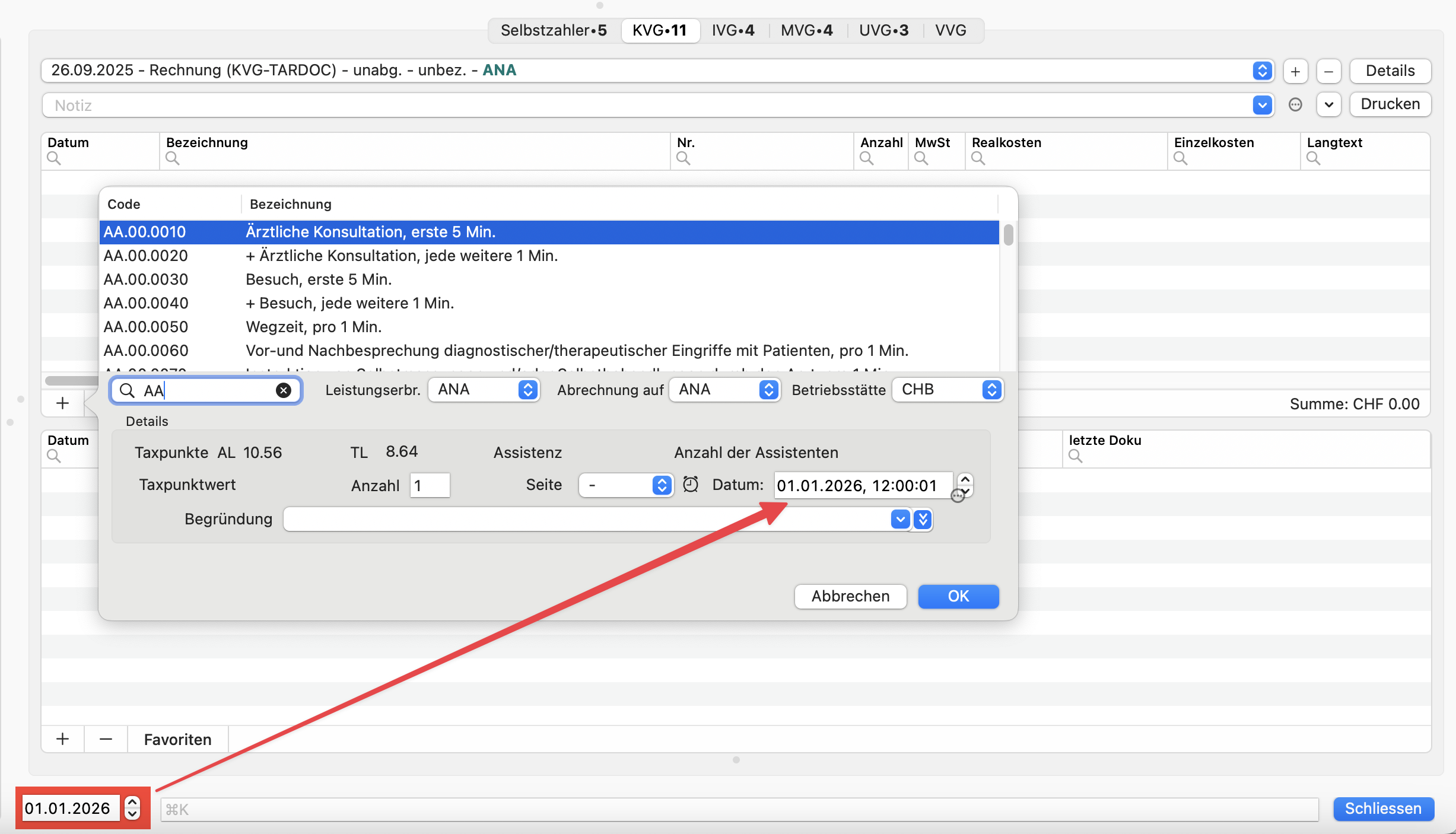The width and height of the screenshot is (1456, 834).
Task: Click the alarm clock icon beside Datum
Action: coord(691,485)
